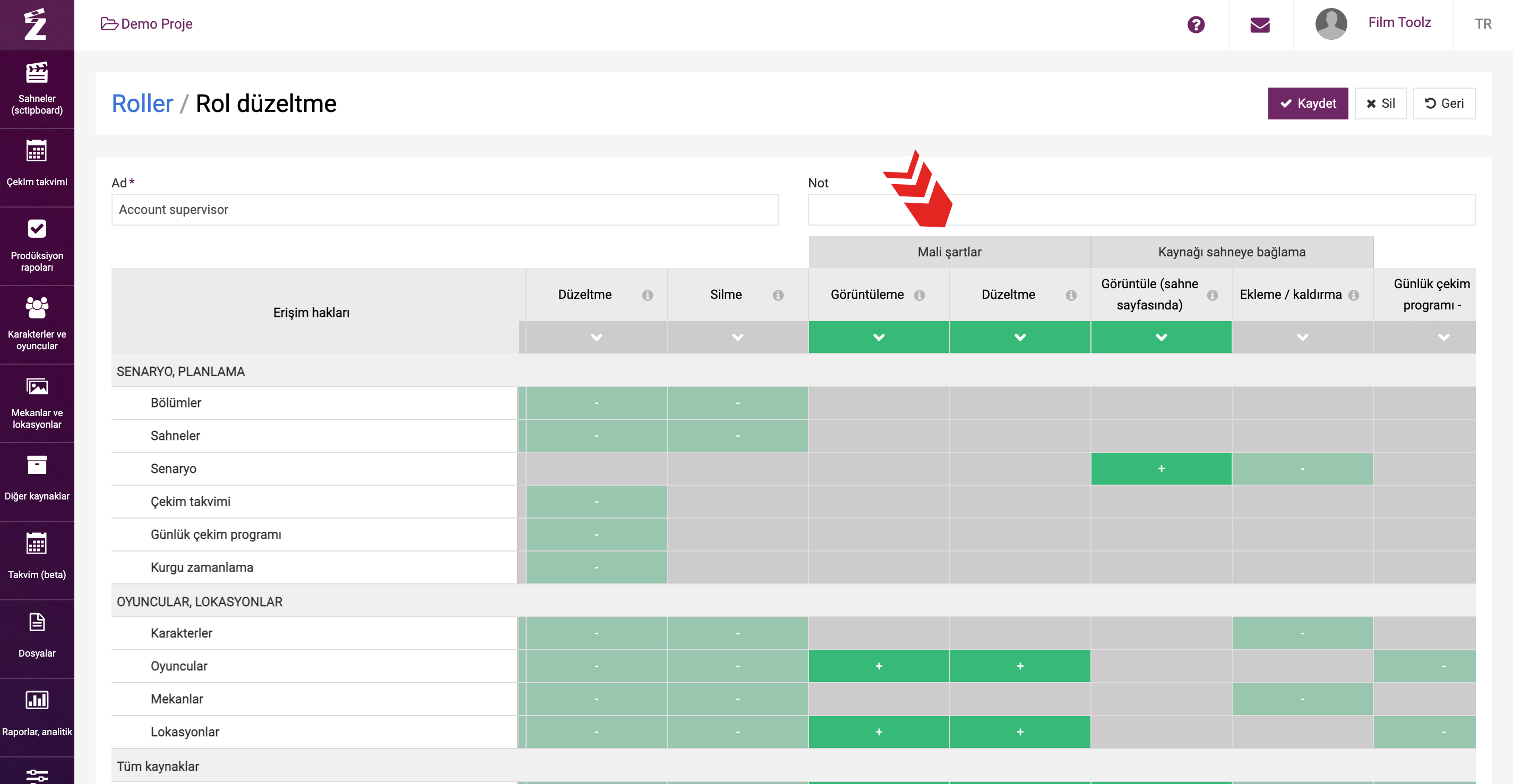Image resolution: width=1513 pixels, height=784 pixels.
Task: Click the Kaydet save button
Action: tap(1308, 104)
